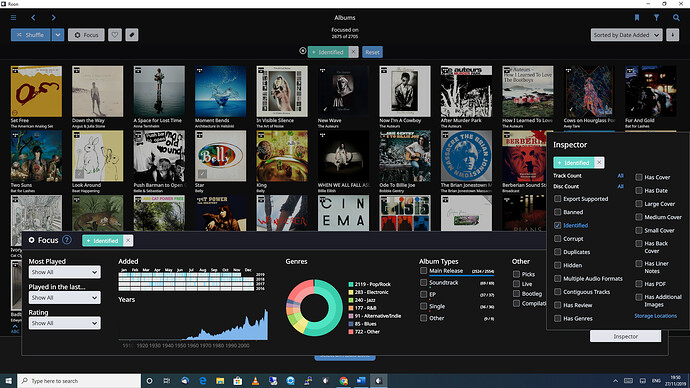Check Has Date option
The width and height of the screenshot is (690, 388).
click(x=639, y=190)
